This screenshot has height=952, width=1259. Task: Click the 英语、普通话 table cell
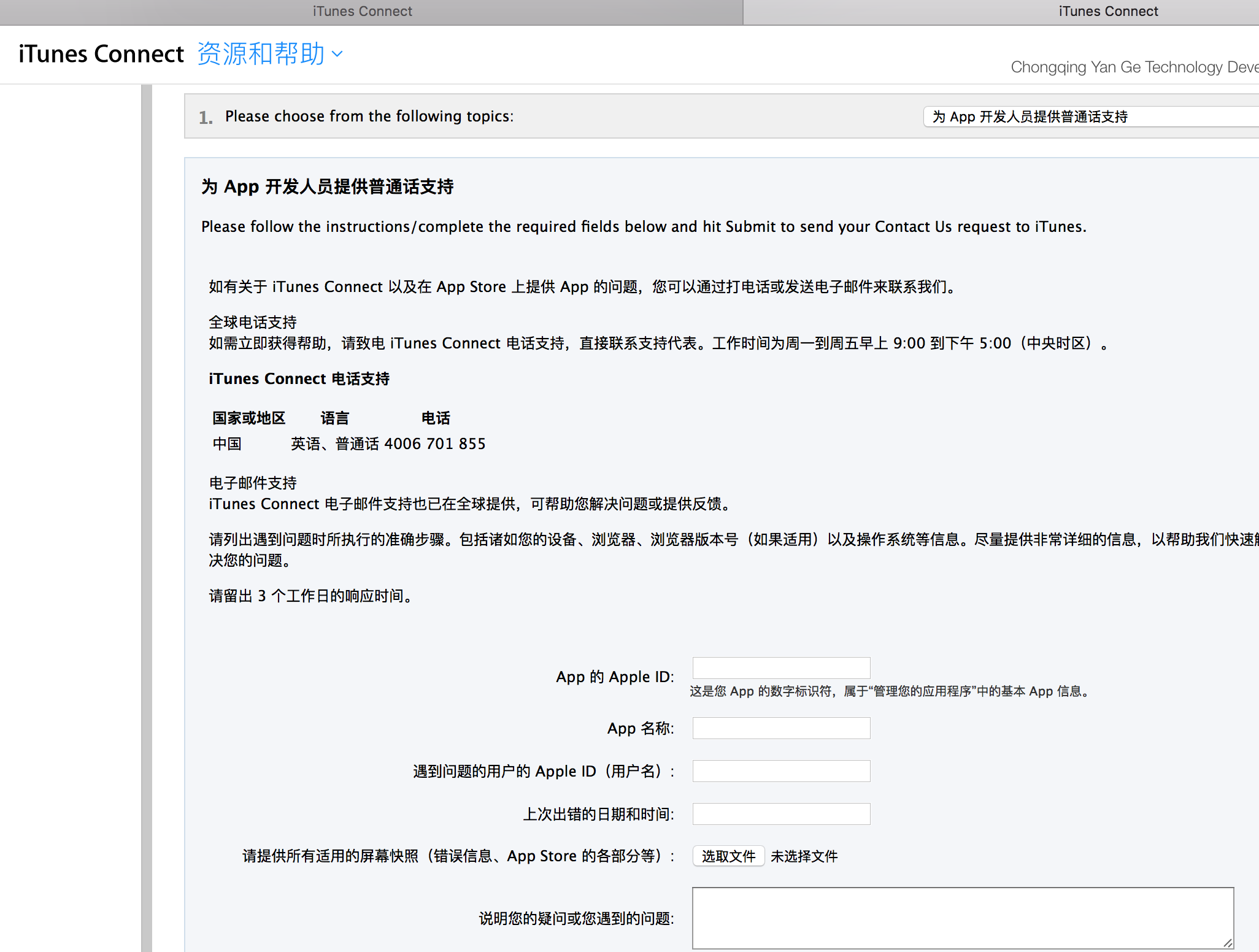[x=335, y=443]
